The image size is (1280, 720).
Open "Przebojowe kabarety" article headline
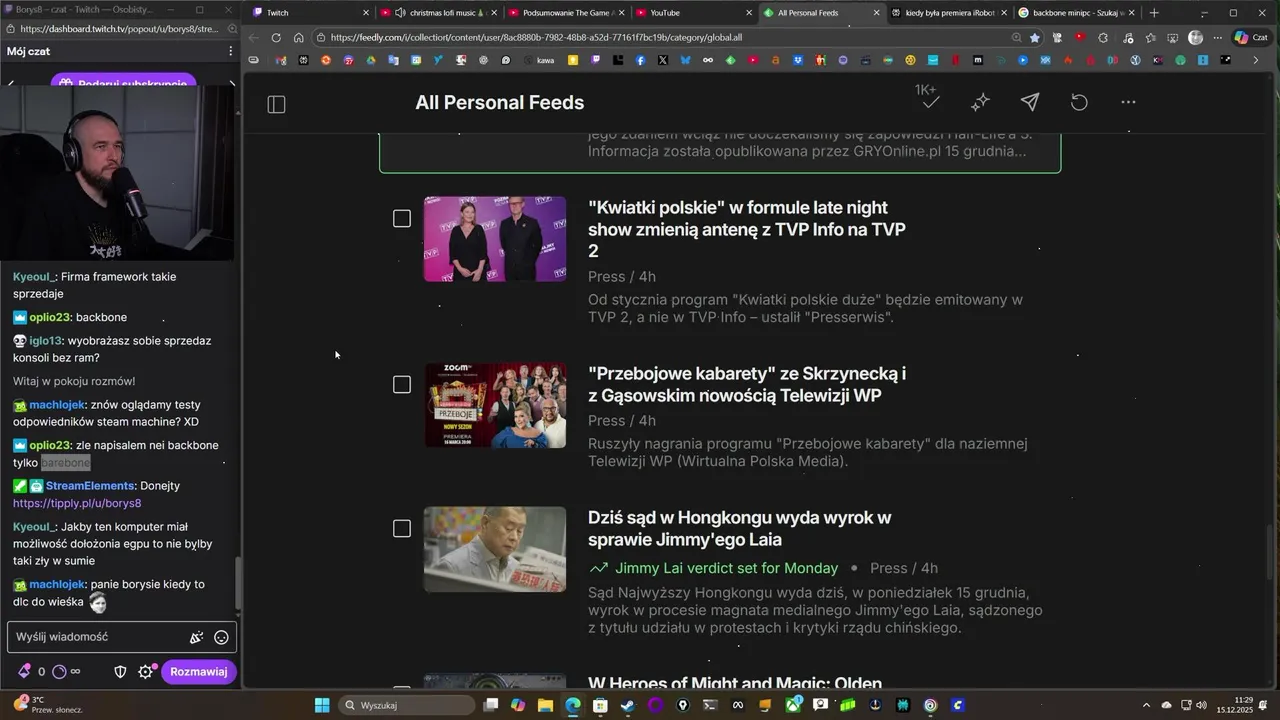747,384
